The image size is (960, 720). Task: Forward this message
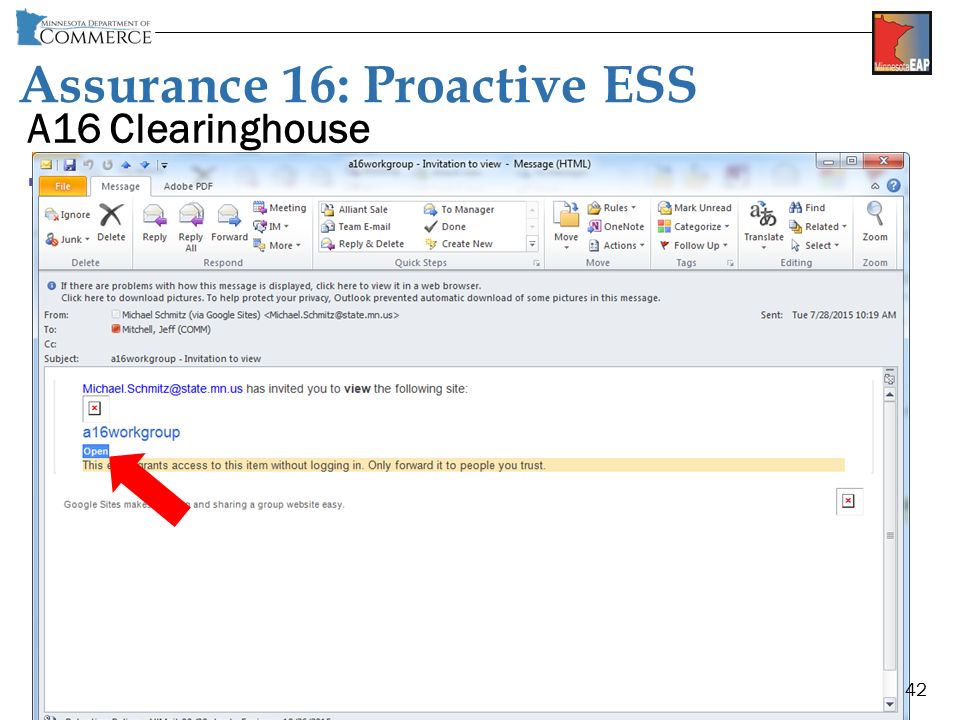pyautogui.click(x=229, y=223)
